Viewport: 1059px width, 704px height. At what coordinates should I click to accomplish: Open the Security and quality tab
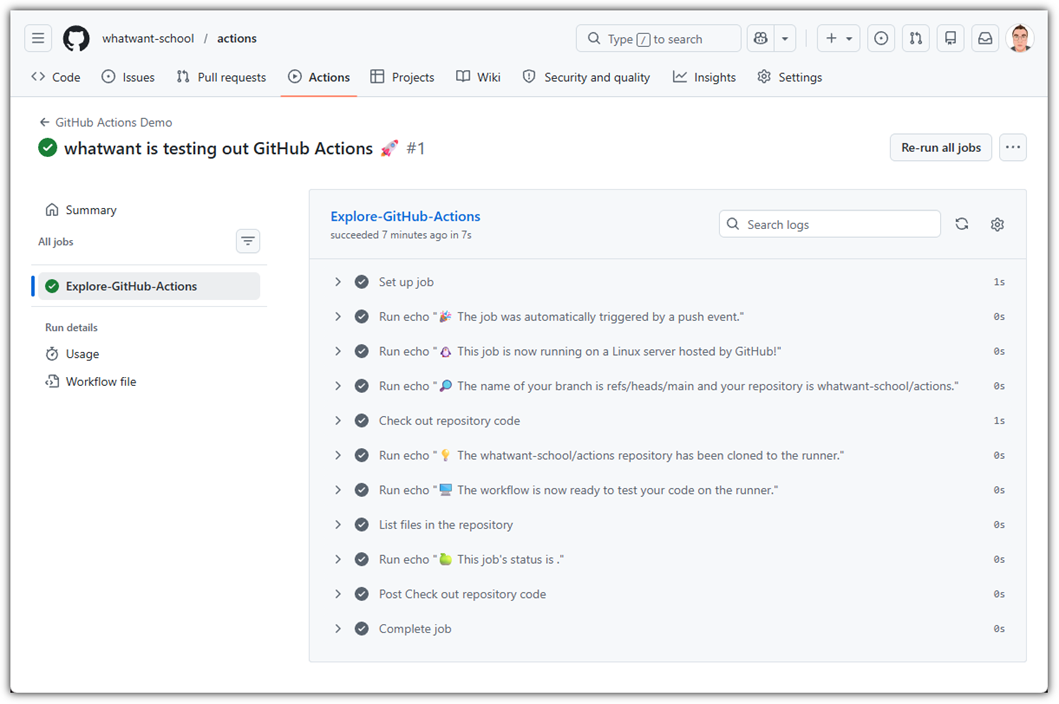[586, 77]
